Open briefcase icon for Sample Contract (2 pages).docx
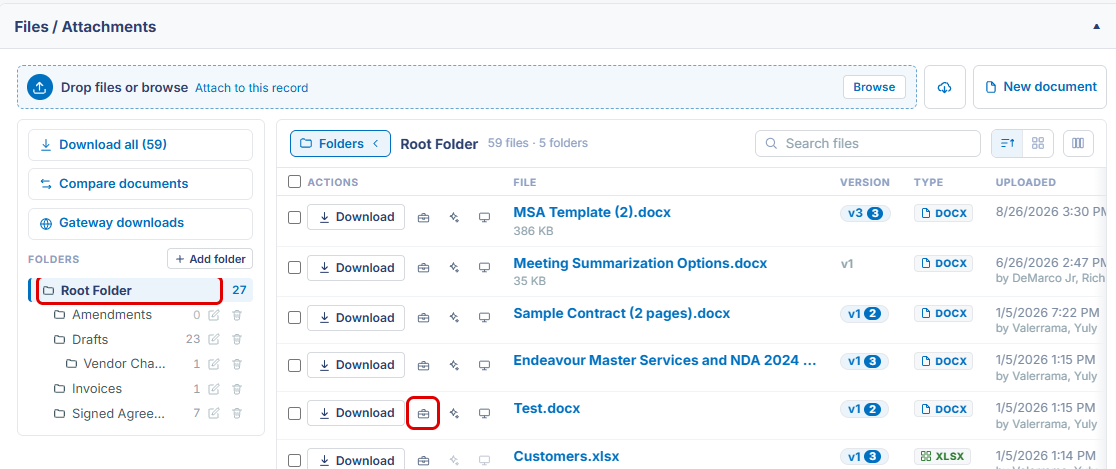Image resolution: width=1116 pixels, height=469 pixels. pos(423,317)
